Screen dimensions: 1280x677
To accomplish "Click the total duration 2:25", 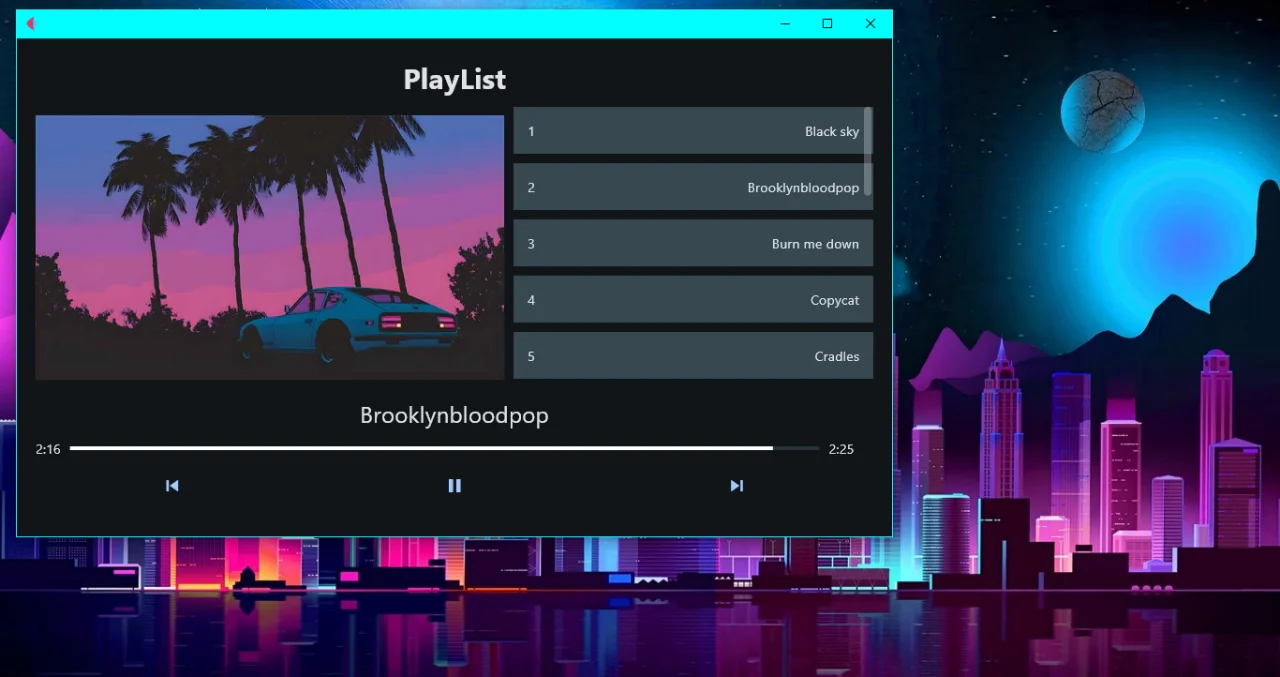I will 841,449.
